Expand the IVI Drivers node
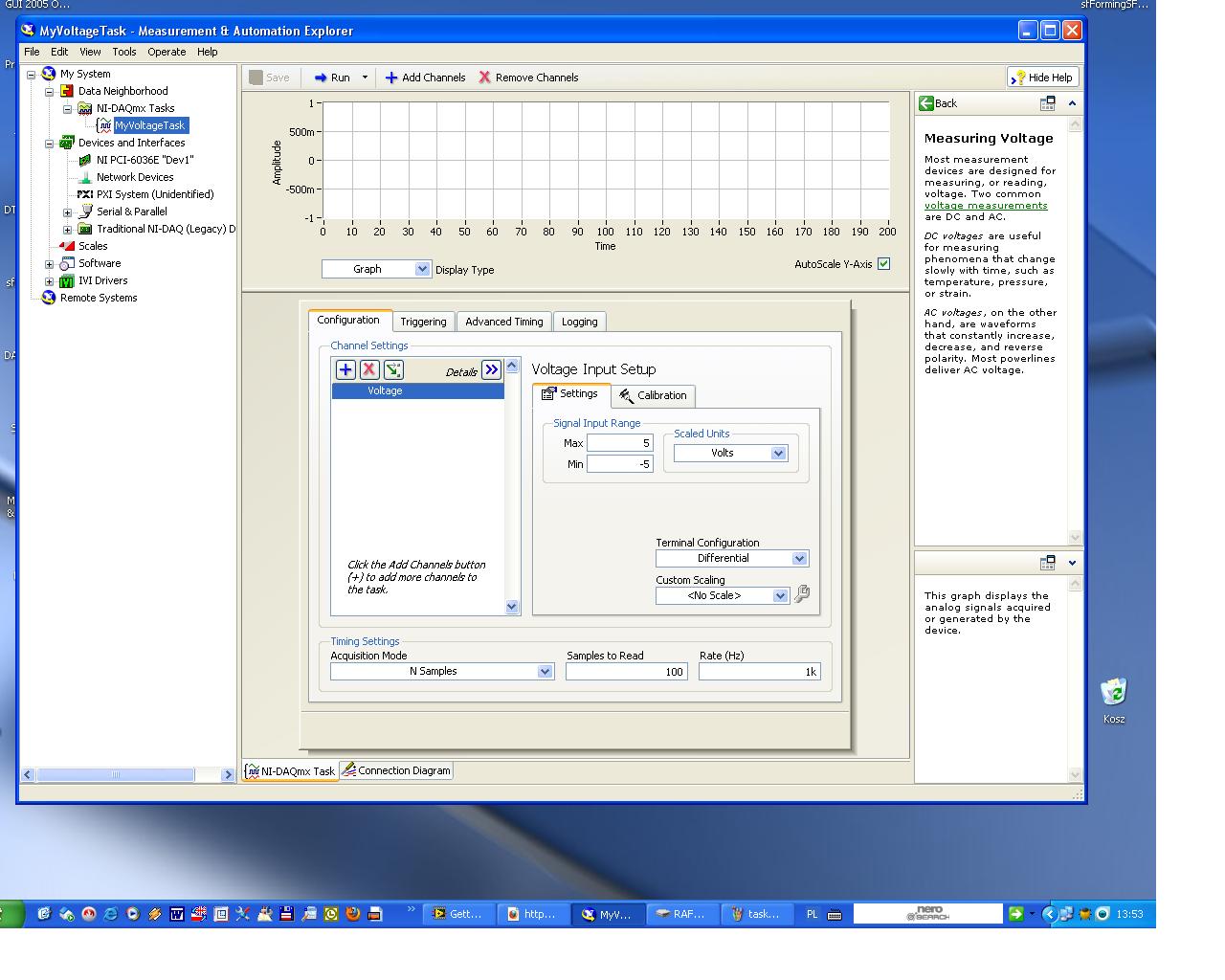 50,280
